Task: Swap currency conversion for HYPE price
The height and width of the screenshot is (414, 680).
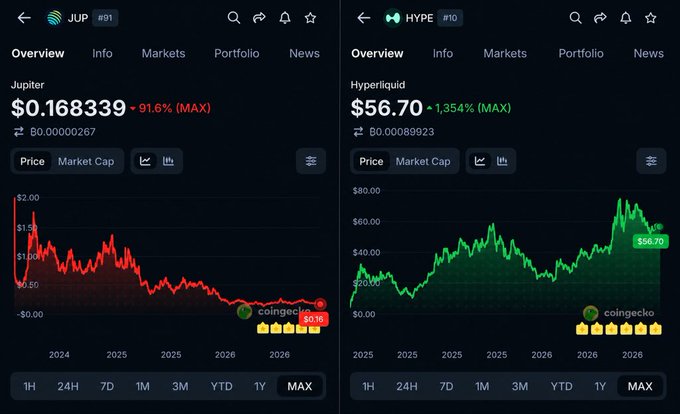Action: coord(358,132)
